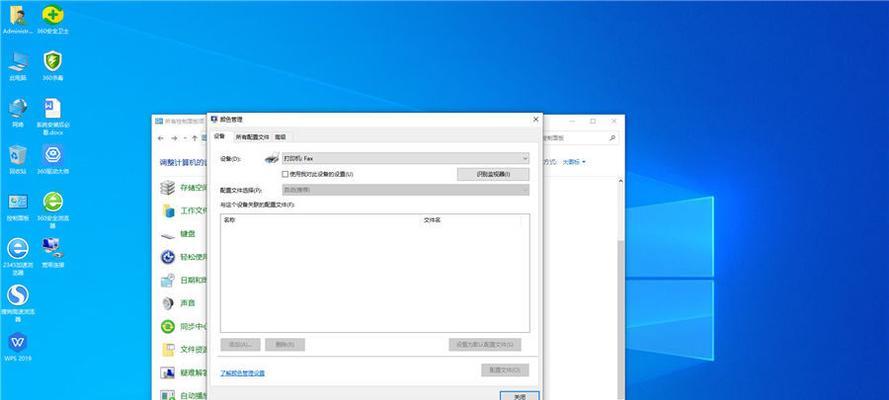Click the 工作文件夹 icon in Control Panel
Viewport: 889px width, 400px height.
168,211
